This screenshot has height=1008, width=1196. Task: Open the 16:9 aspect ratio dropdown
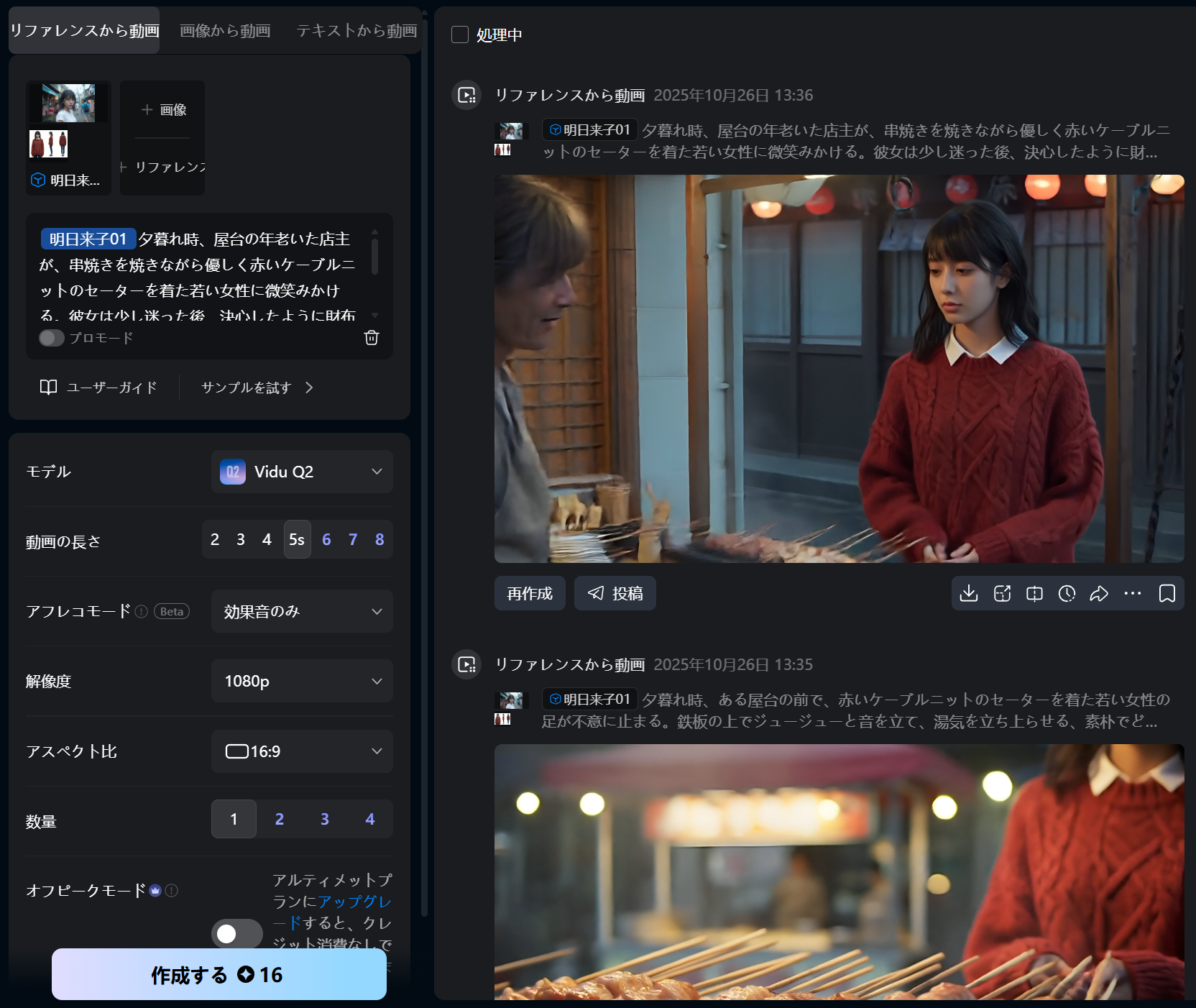[x=302, y=751]
